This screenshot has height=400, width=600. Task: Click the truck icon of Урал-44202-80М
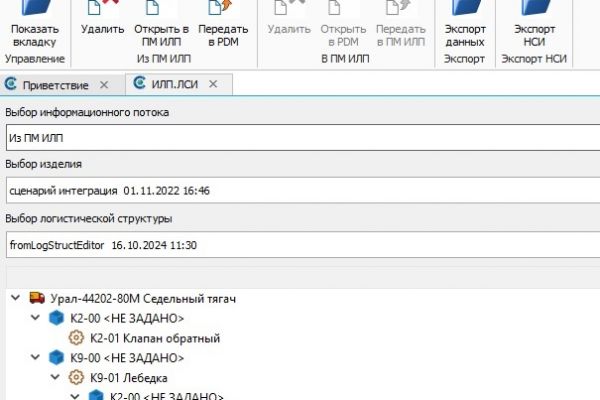[37, 298]
